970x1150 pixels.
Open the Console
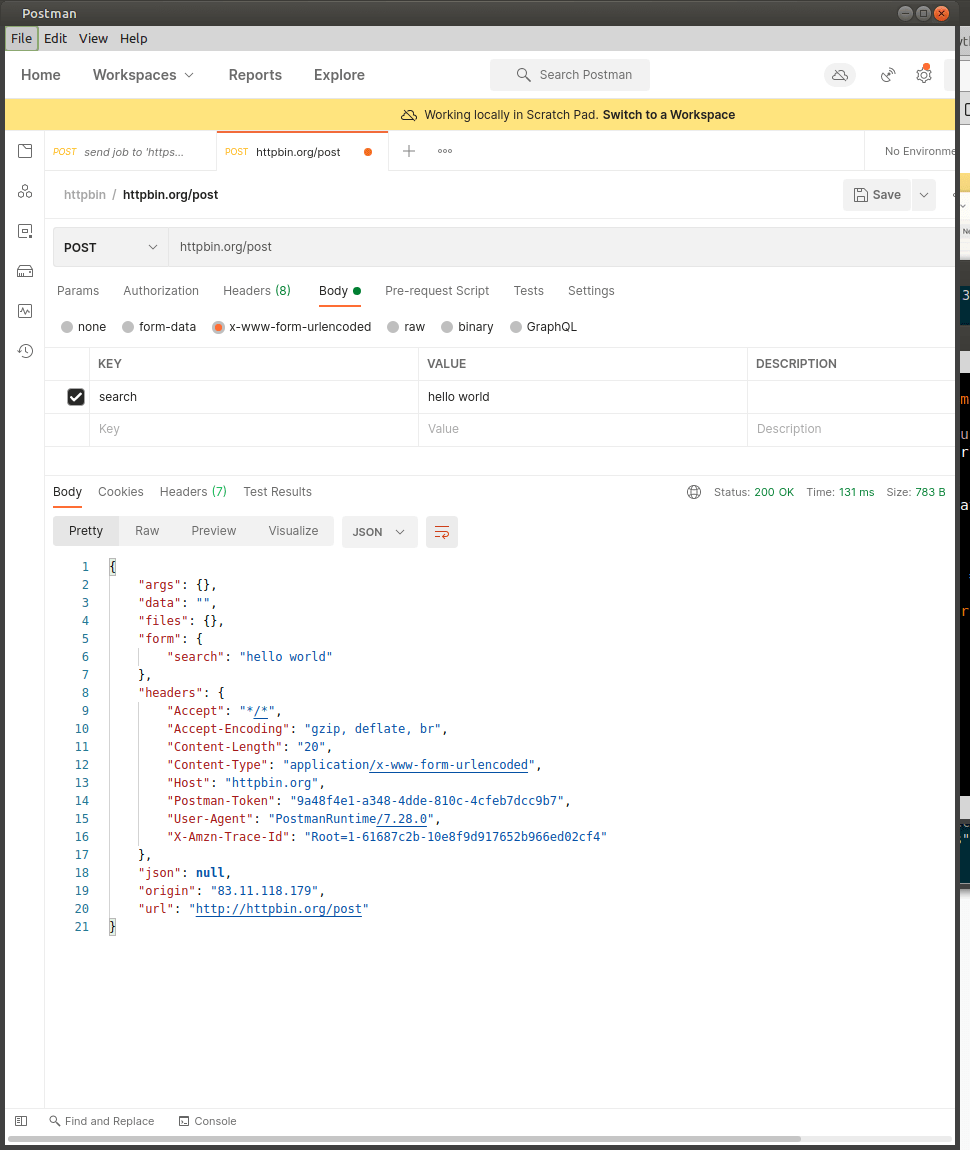(x=207, y=1121)
